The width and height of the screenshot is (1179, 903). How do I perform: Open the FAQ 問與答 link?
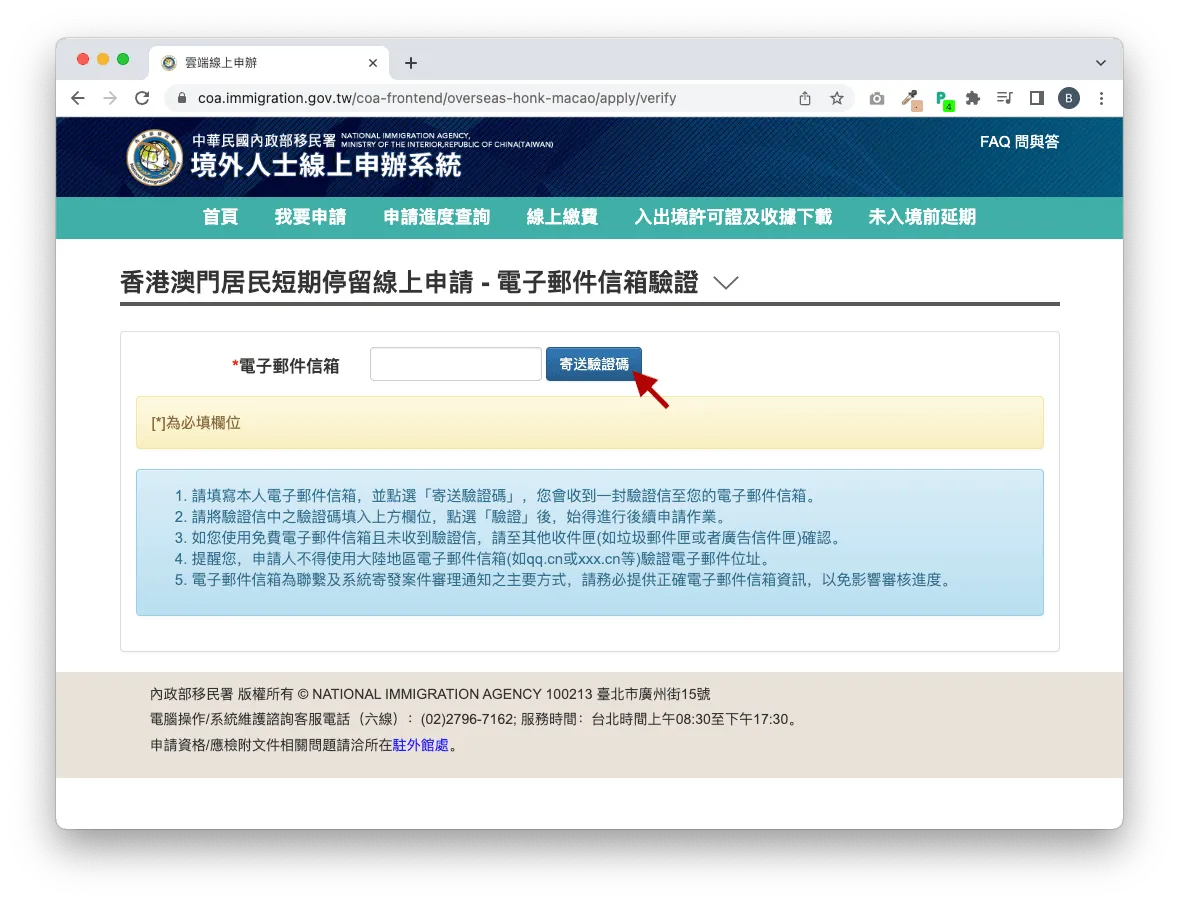click(1019, 142)
